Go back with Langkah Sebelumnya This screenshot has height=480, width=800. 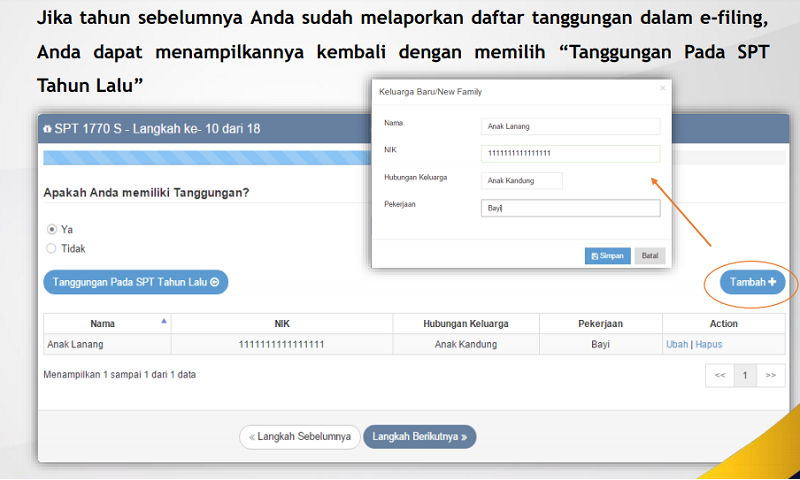[x=299, y=437]
